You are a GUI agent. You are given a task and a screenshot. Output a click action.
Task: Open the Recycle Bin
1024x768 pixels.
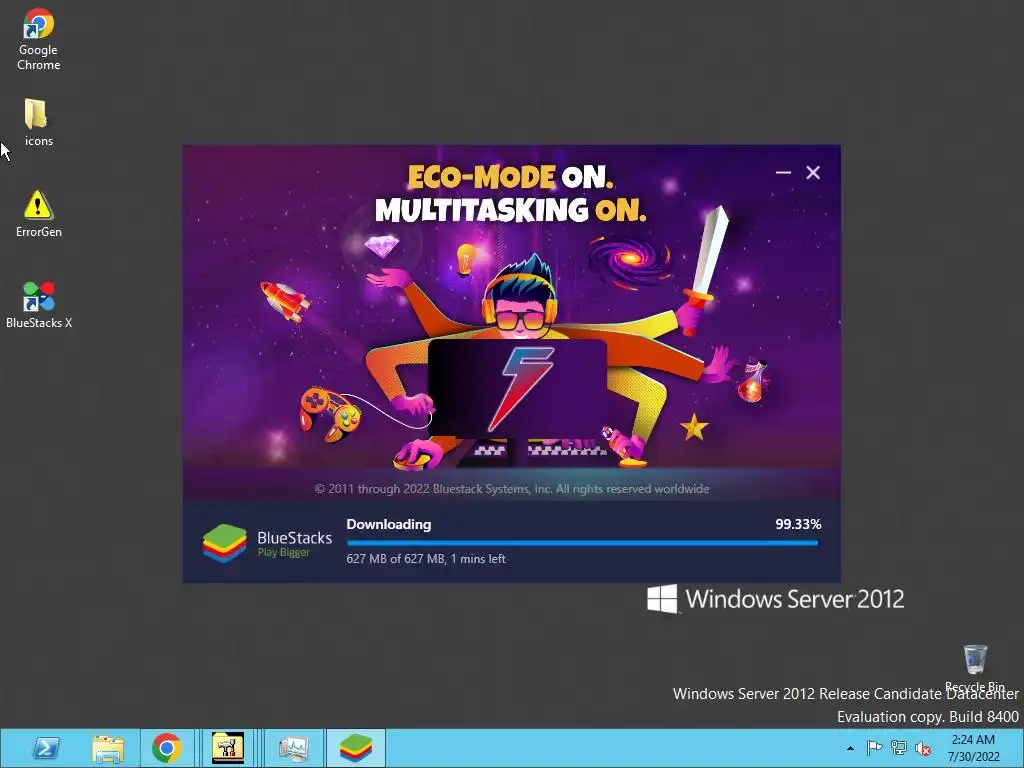point(974,668)
